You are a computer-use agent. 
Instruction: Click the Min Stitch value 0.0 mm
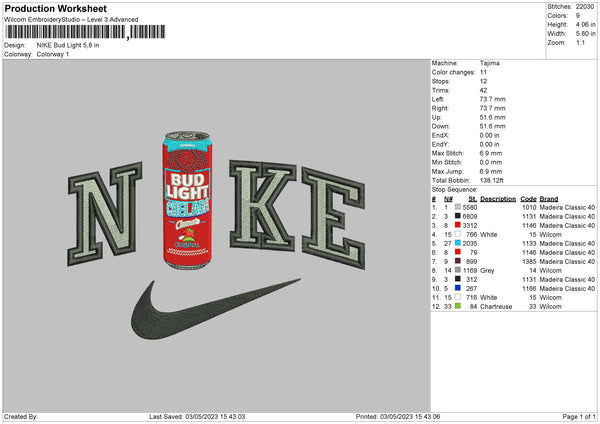click(492, 162)
